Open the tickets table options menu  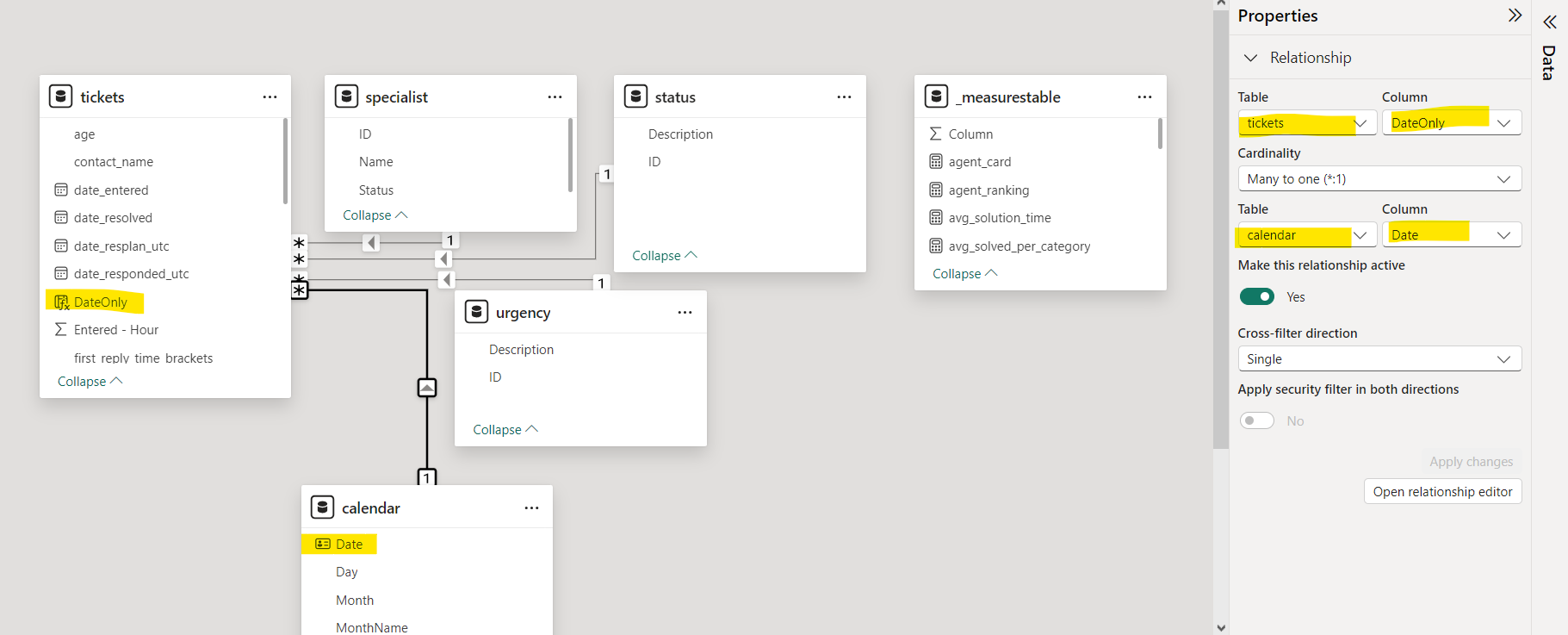(x=270, y=97)
